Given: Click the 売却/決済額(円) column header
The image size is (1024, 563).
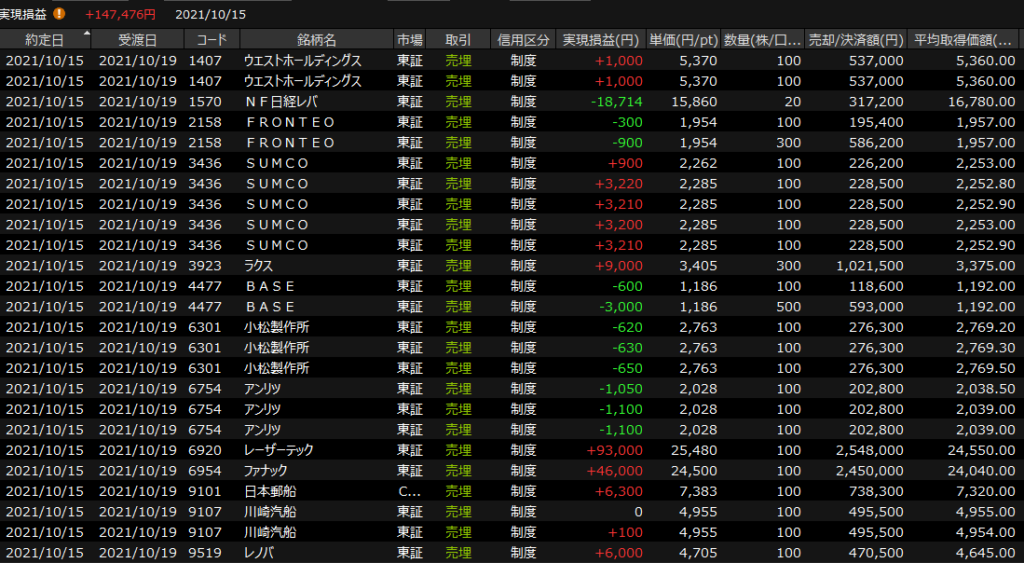Looking at the screenshot, I should coord(856,40).
